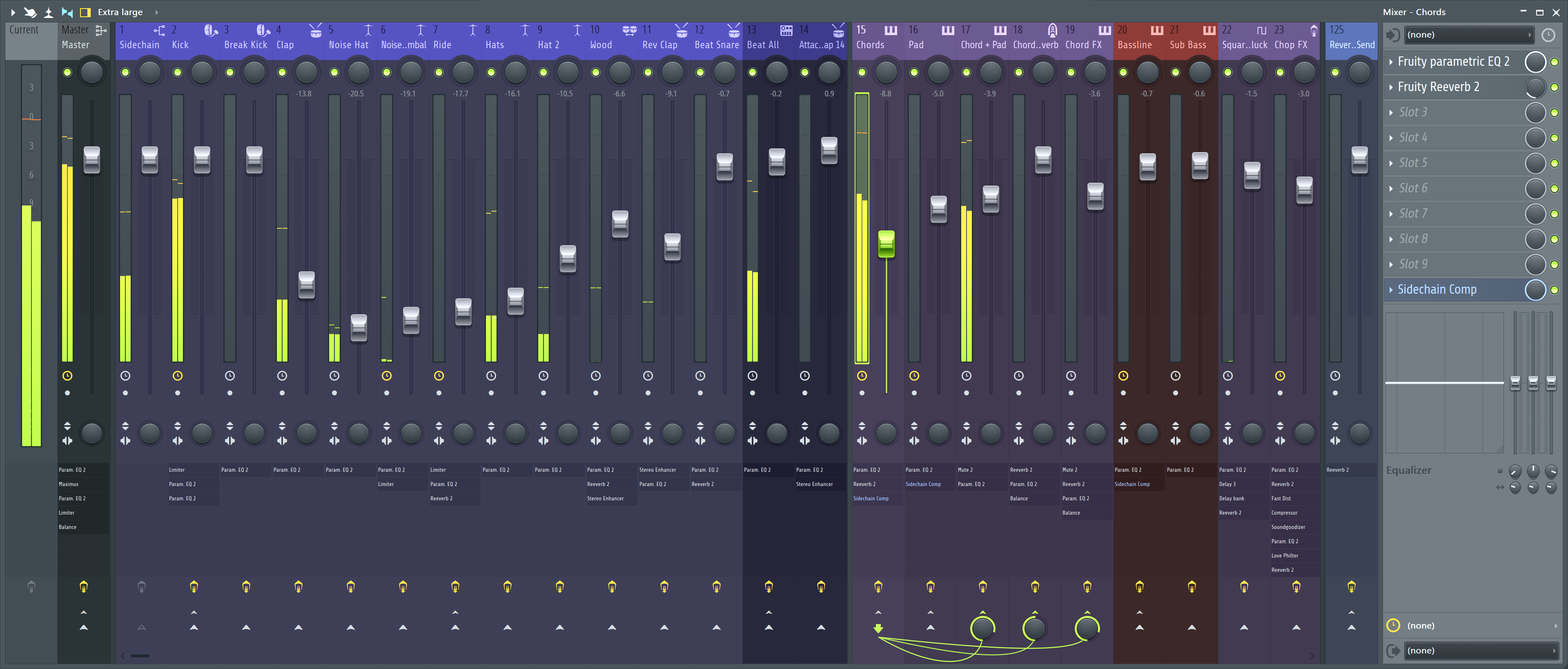Viewport: 1568px width, 669px height.
Task: Expand Slot 5 in Chords FX chain
Action: (x=1392, y=162)
